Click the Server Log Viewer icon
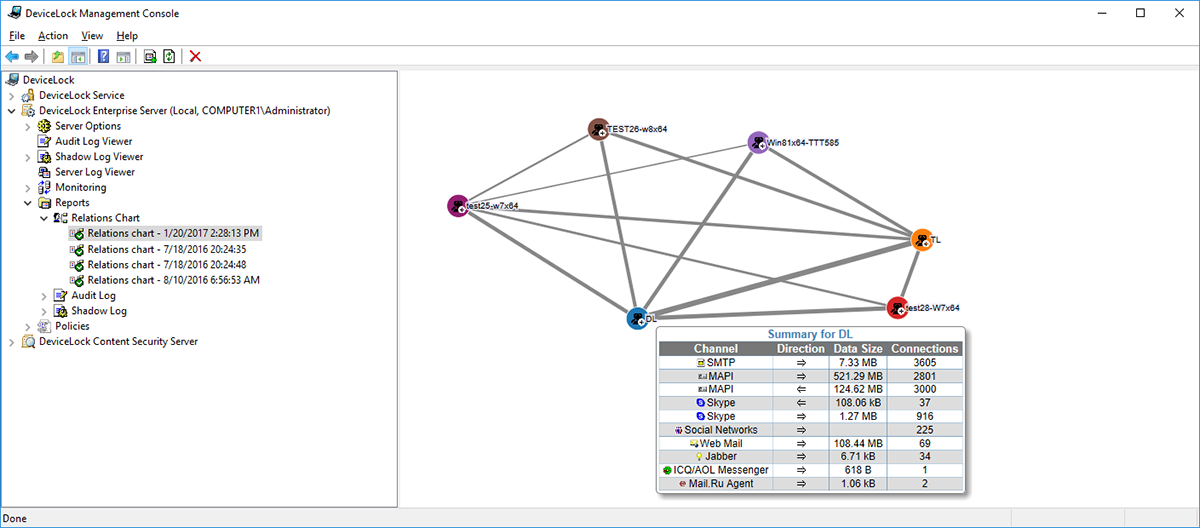Image resolution: width=1200 pixels, height=528 pixels. pos(44,172)
